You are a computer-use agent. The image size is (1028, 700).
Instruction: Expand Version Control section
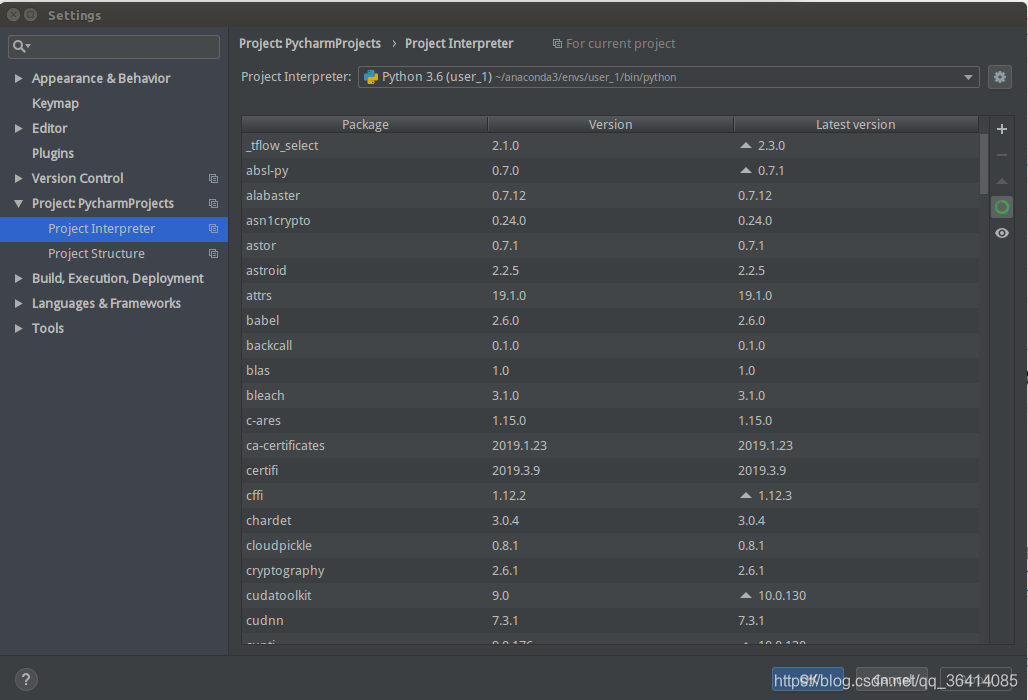pyautogui.click(x=18, y=178)
